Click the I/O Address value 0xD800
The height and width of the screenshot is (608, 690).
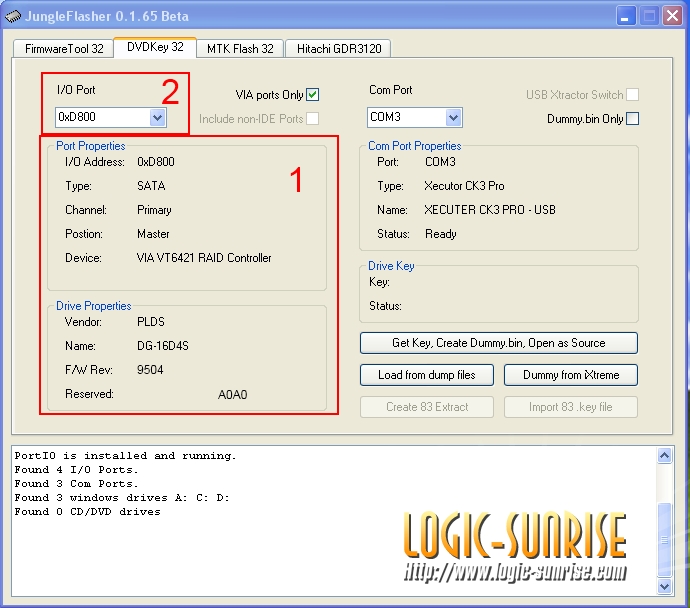tap(156, 162)
